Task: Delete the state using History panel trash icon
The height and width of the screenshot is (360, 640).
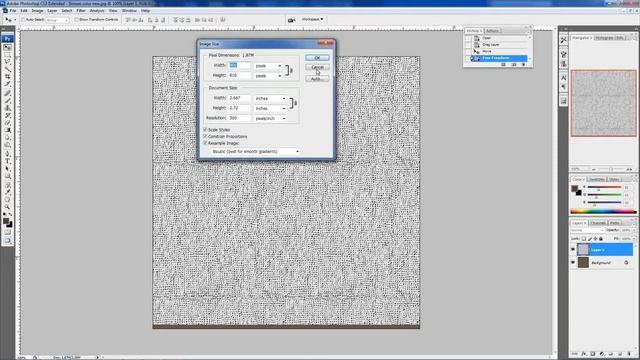Action: (x=524, y=64)
